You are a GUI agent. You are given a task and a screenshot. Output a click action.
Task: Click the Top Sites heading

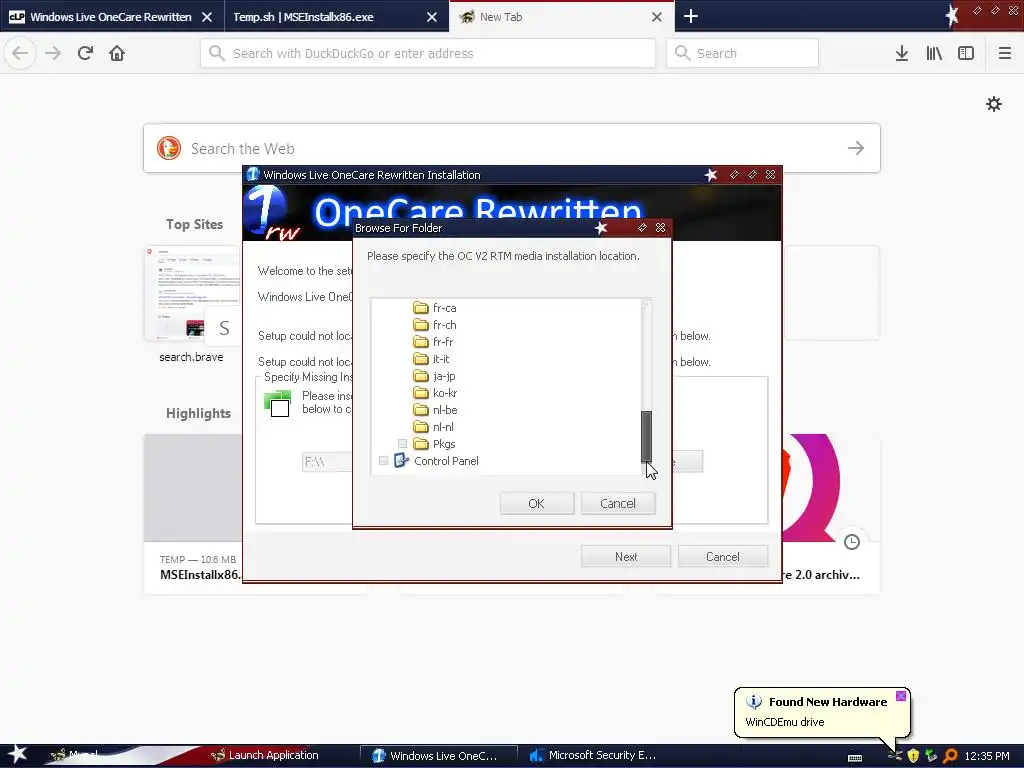[x=194, y=224]
